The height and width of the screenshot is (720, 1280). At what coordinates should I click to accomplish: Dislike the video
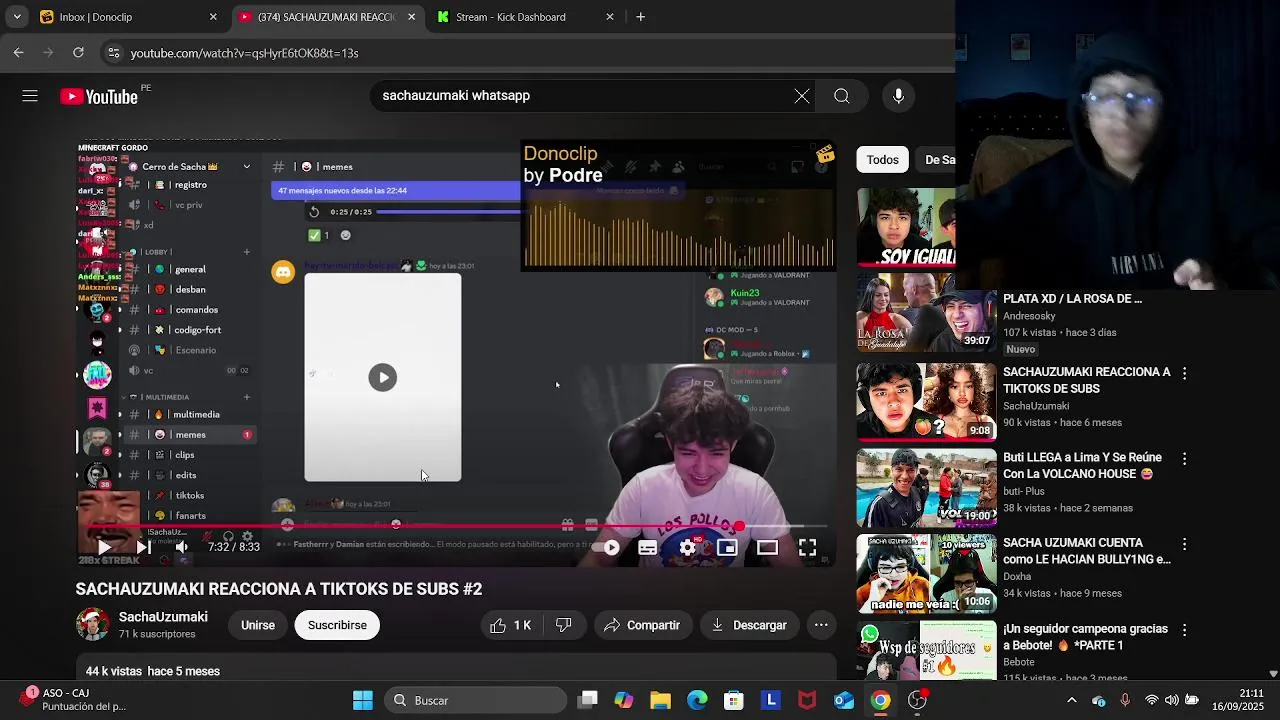pos(564,625)
